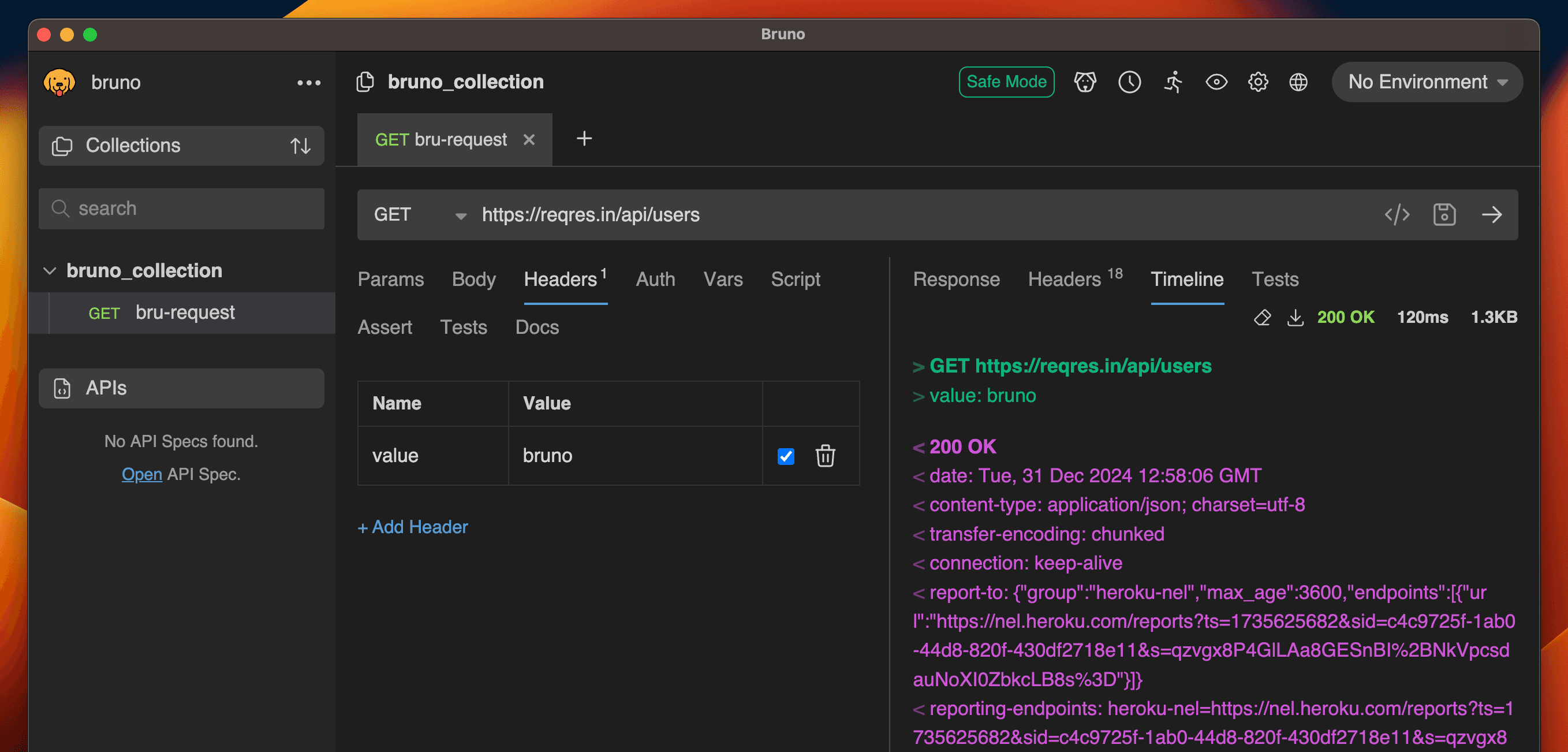This screenshot has height=752, width=1568.
Task: Open the No Environment dropdown
Action: [x=1427, y=82]
